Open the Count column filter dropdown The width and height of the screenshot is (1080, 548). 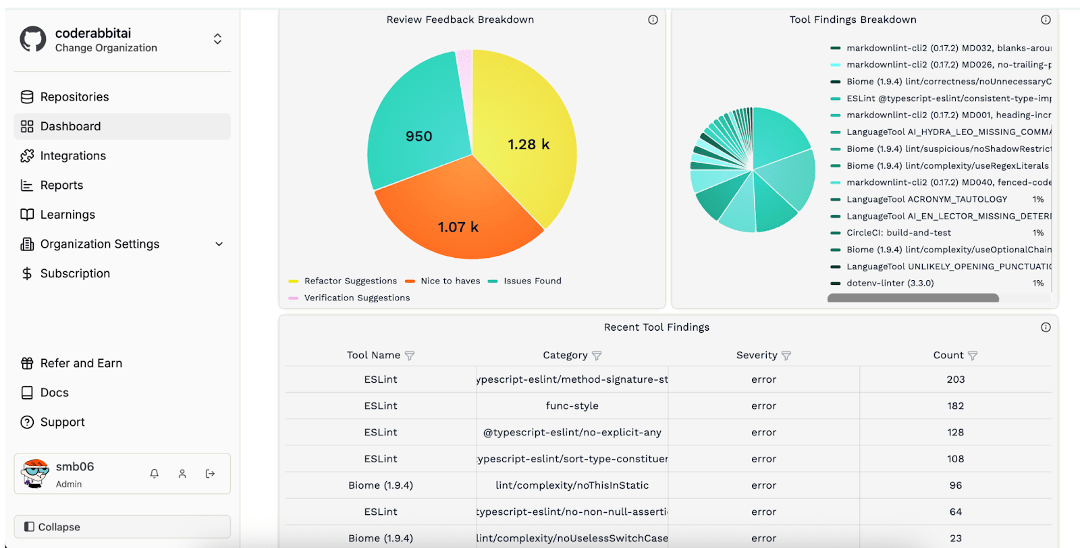(x=973, y=355)
